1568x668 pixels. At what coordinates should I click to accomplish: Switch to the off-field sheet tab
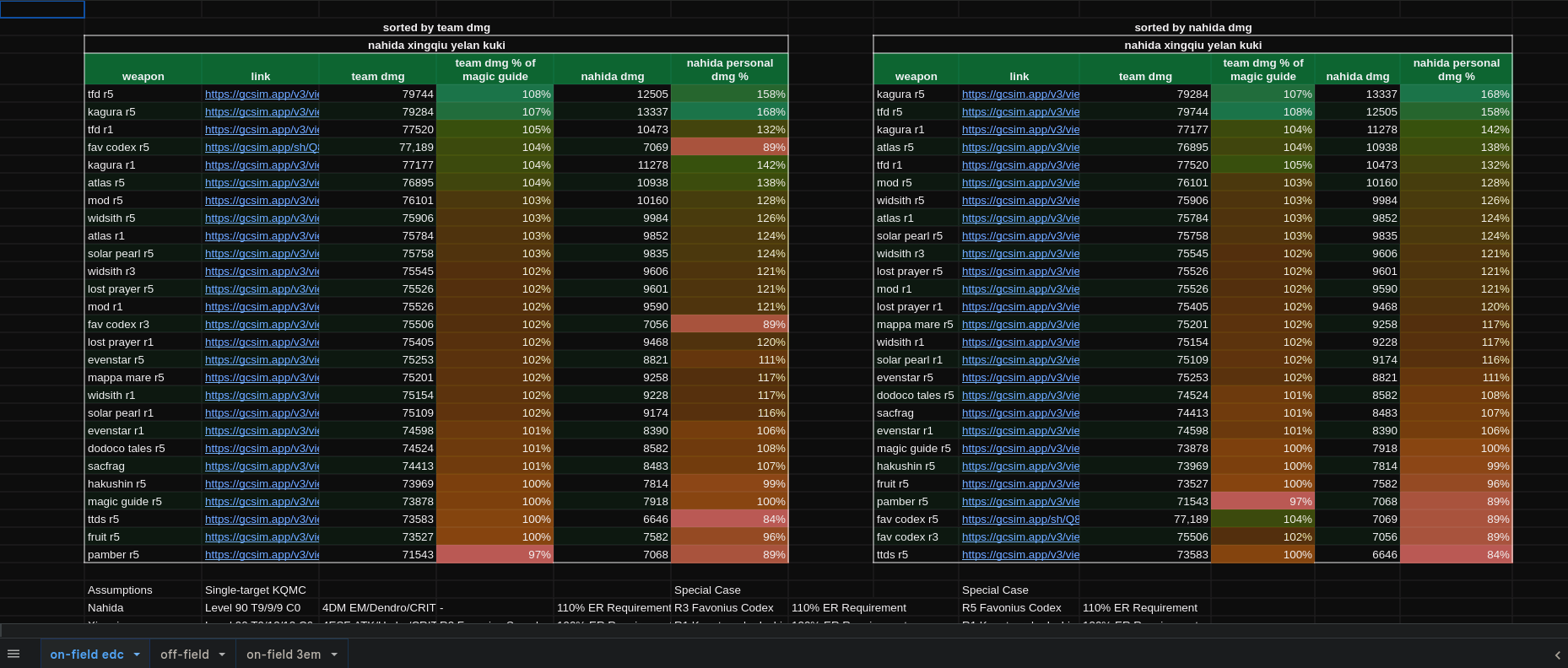pos(184,655)
